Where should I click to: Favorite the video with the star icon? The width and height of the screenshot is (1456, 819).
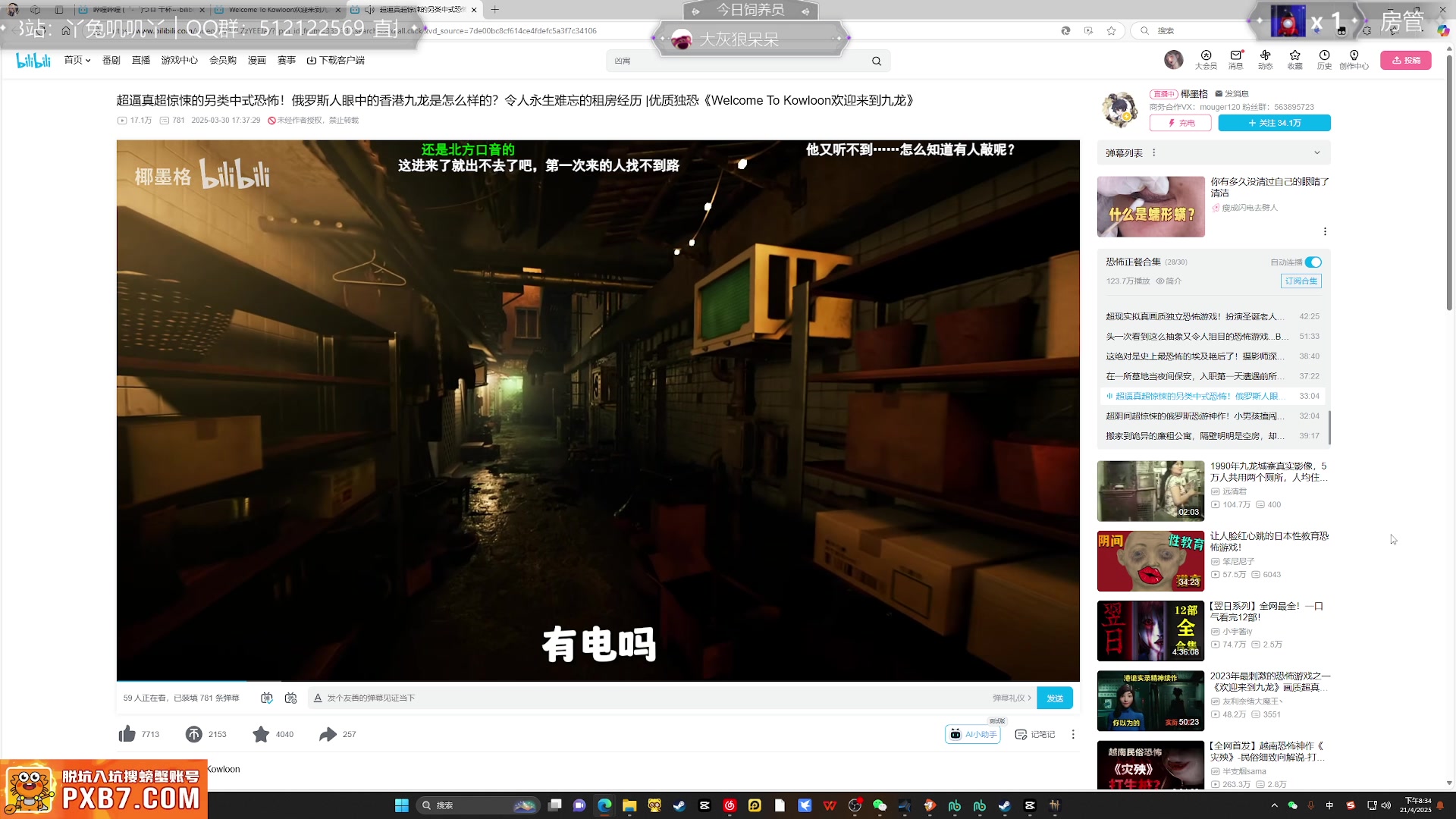tap(261, 734)
